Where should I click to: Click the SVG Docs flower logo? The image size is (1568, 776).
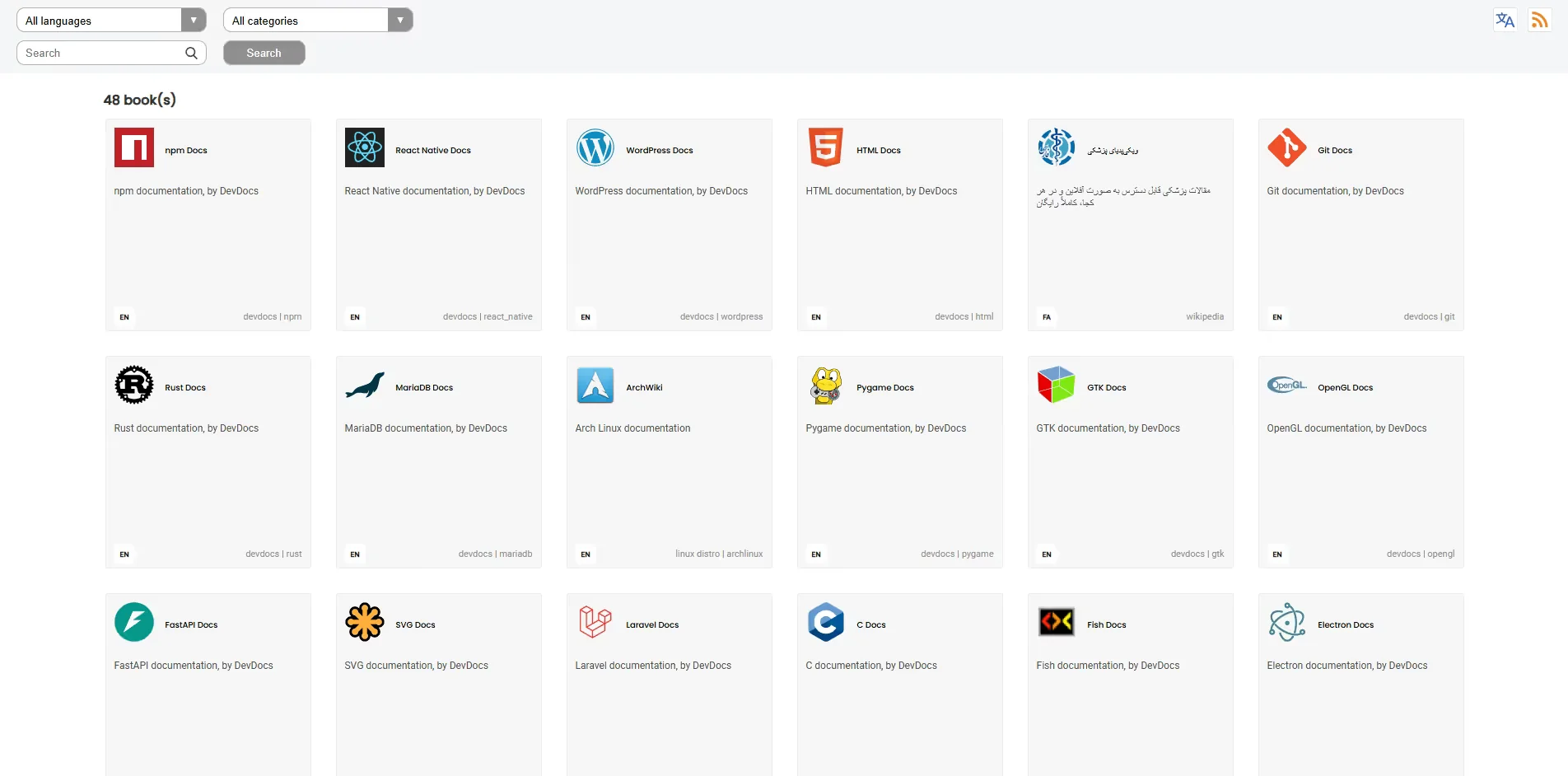pyautogui.click(x=365, y=622)
